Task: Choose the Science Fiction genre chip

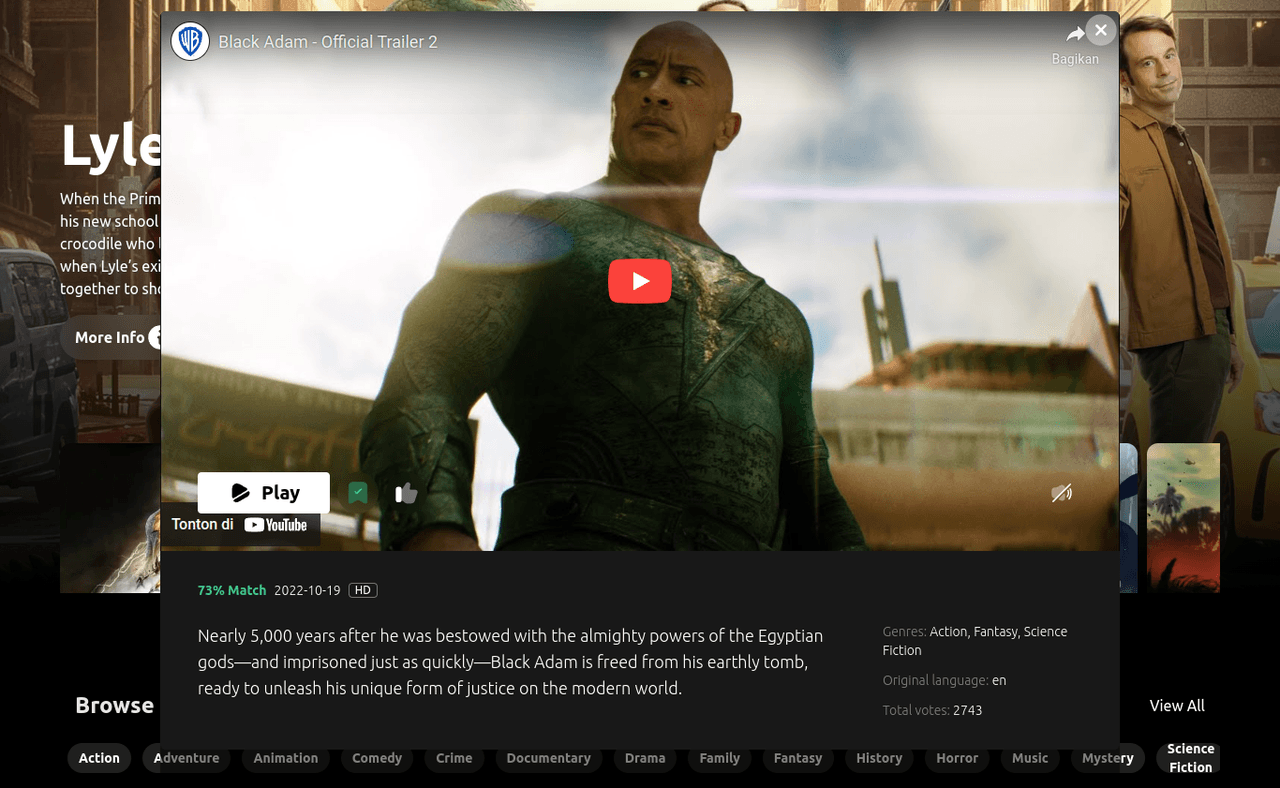Action: pos(1190,758)
